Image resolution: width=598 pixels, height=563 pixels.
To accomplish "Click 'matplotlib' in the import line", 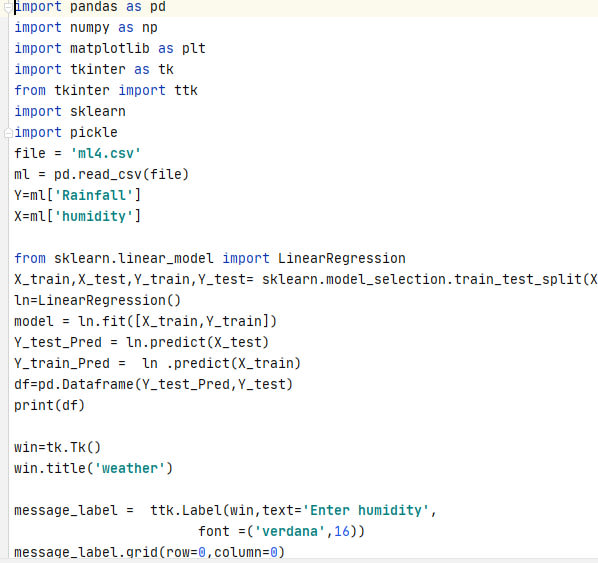I will point(110,49).
